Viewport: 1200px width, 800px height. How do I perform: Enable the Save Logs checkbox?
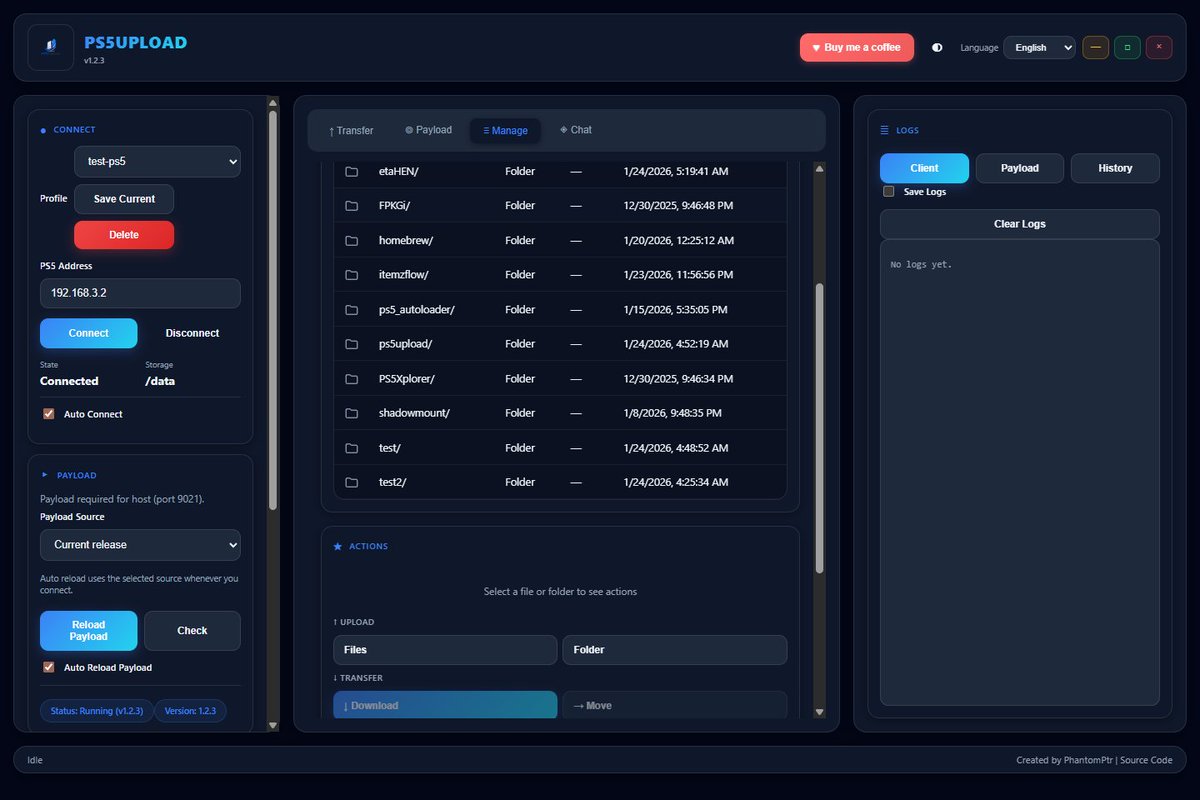tap(888, 191)
